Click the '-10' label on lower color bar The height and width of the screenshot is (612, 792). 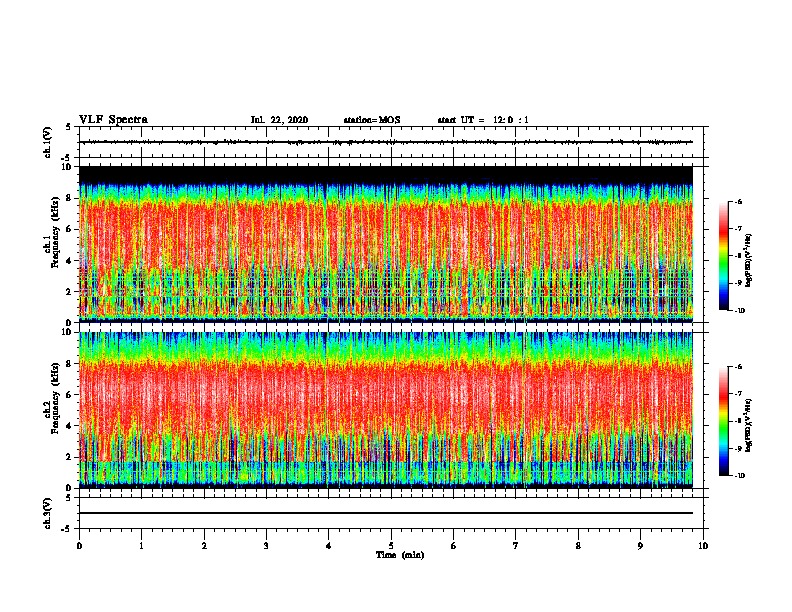click(x=739, y=476)
